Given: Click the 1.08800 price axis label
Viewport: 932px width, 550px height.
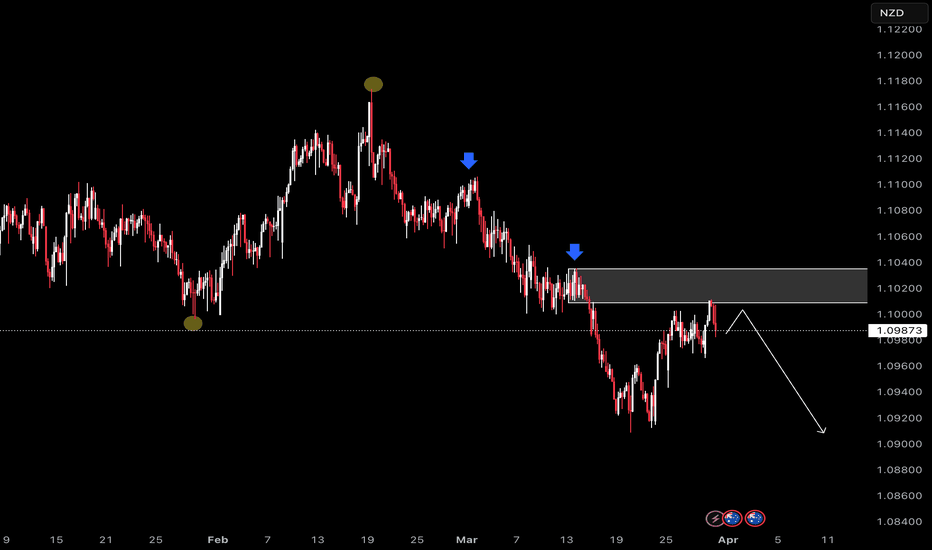Looking at the screenshot, I should coord(899,470).
